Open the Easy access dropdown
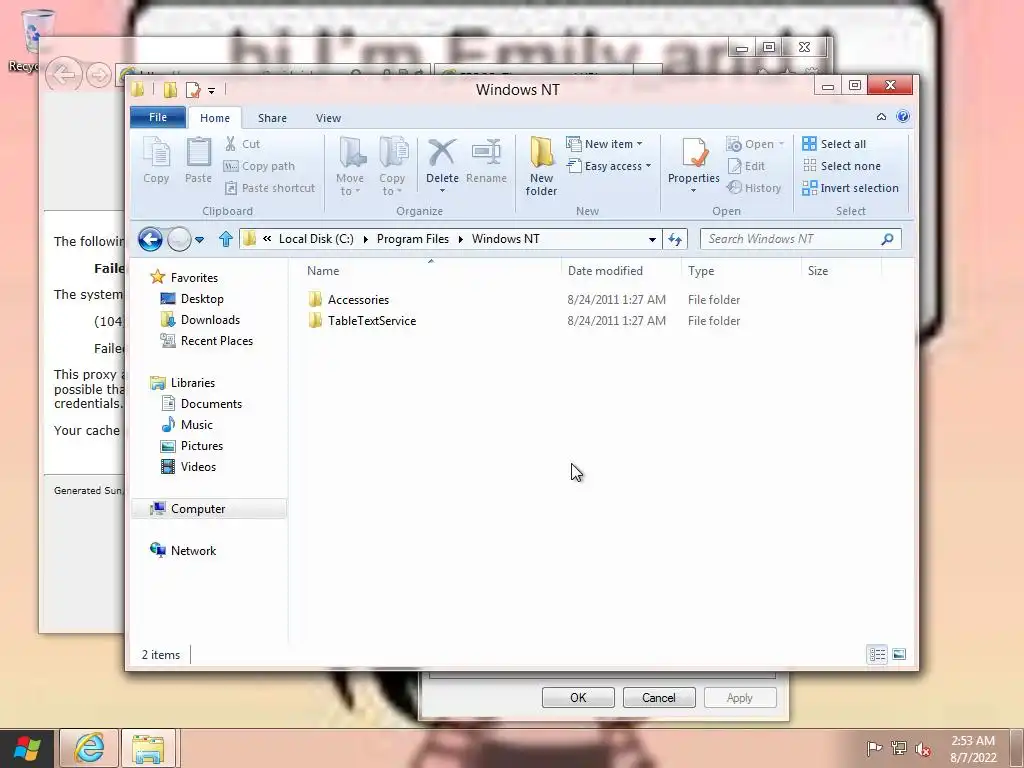 coord(609,166)
